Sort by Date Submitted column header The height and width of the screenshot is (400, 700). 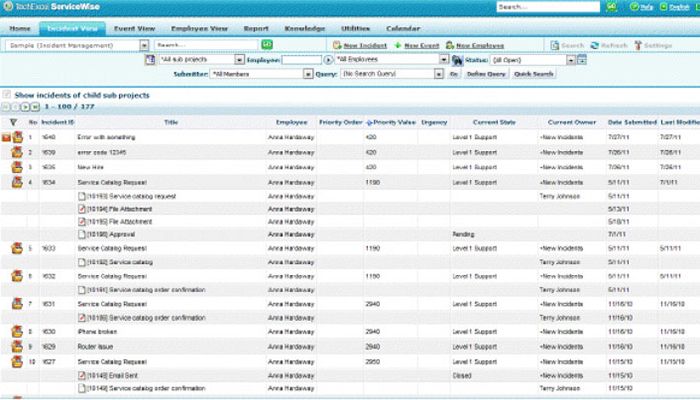coord(632,122)
